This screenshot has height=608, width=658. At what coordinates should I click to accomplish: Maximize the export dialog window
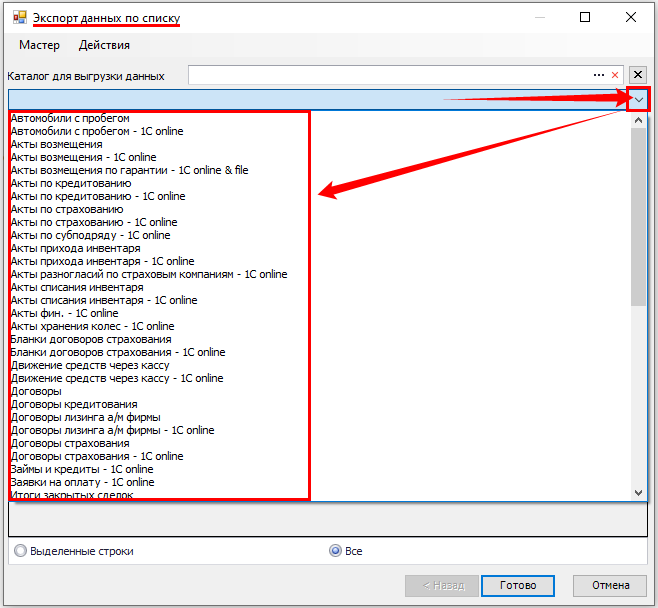[585, 17]
